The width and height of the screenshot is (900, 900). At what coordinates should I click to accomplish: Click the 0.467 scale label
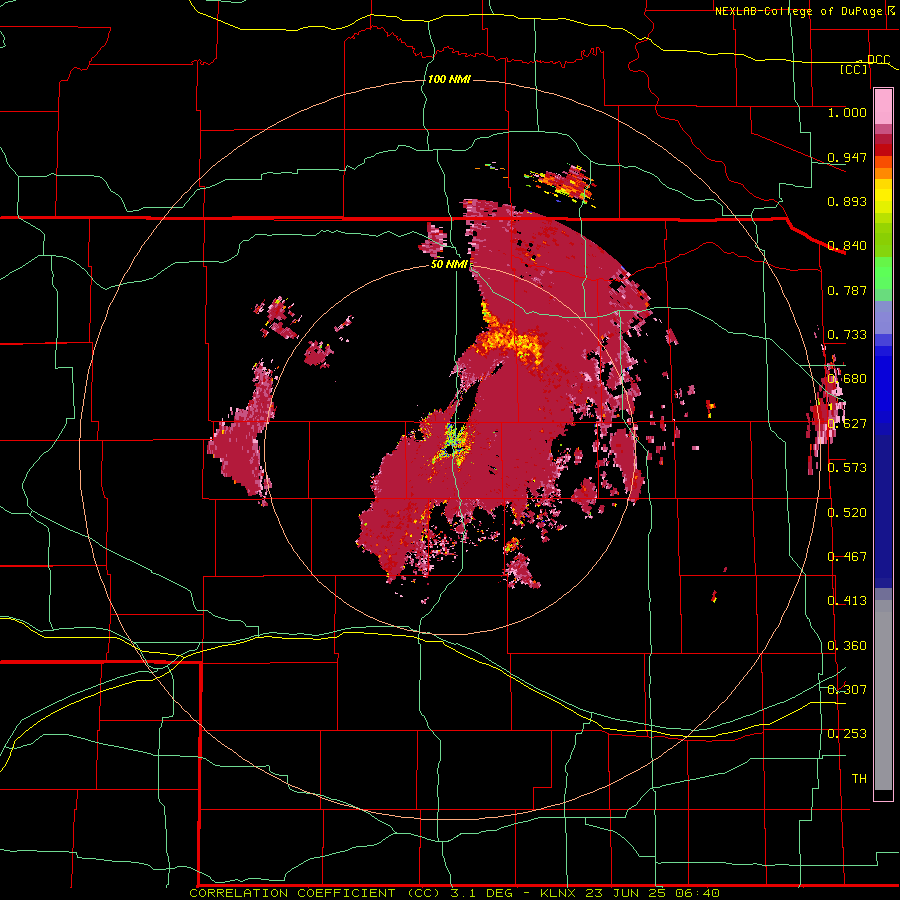(x=847, y=557)
